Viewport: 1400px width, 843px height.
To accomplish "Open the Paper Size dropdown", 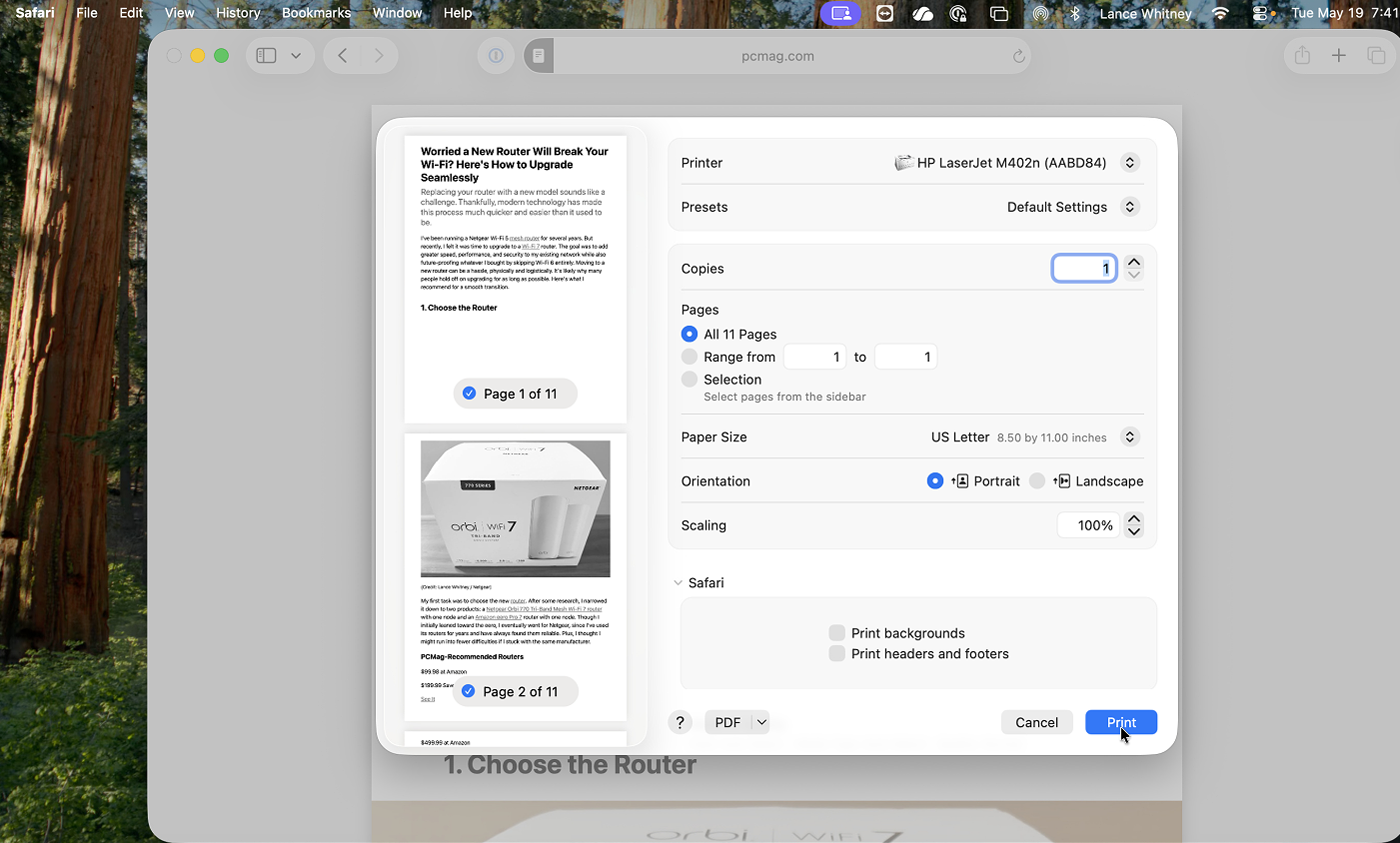I will coord(1130,437).
